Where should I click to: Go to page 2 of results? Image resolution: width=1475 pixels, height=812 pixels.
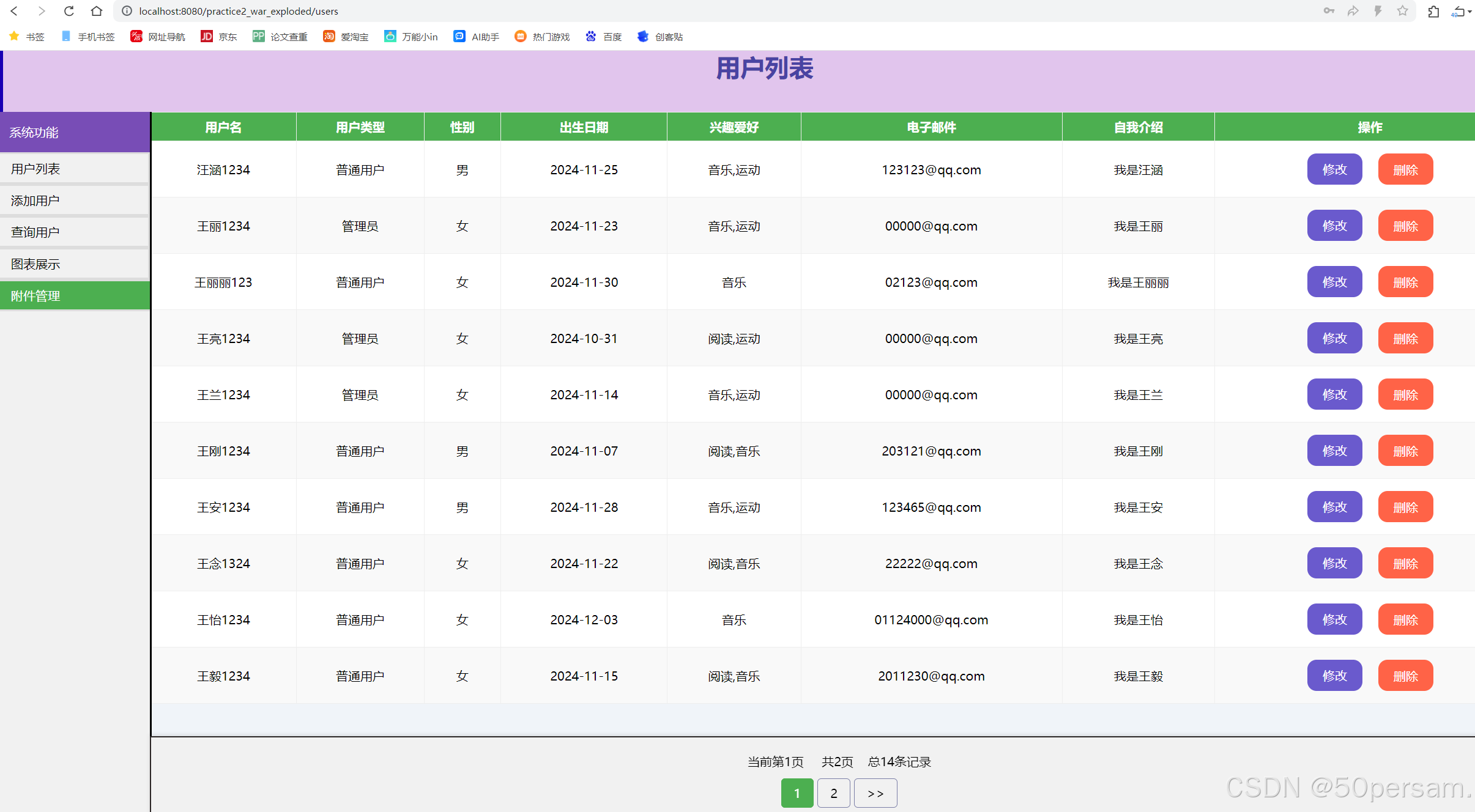pyautogui.click(x=833, y=793)
